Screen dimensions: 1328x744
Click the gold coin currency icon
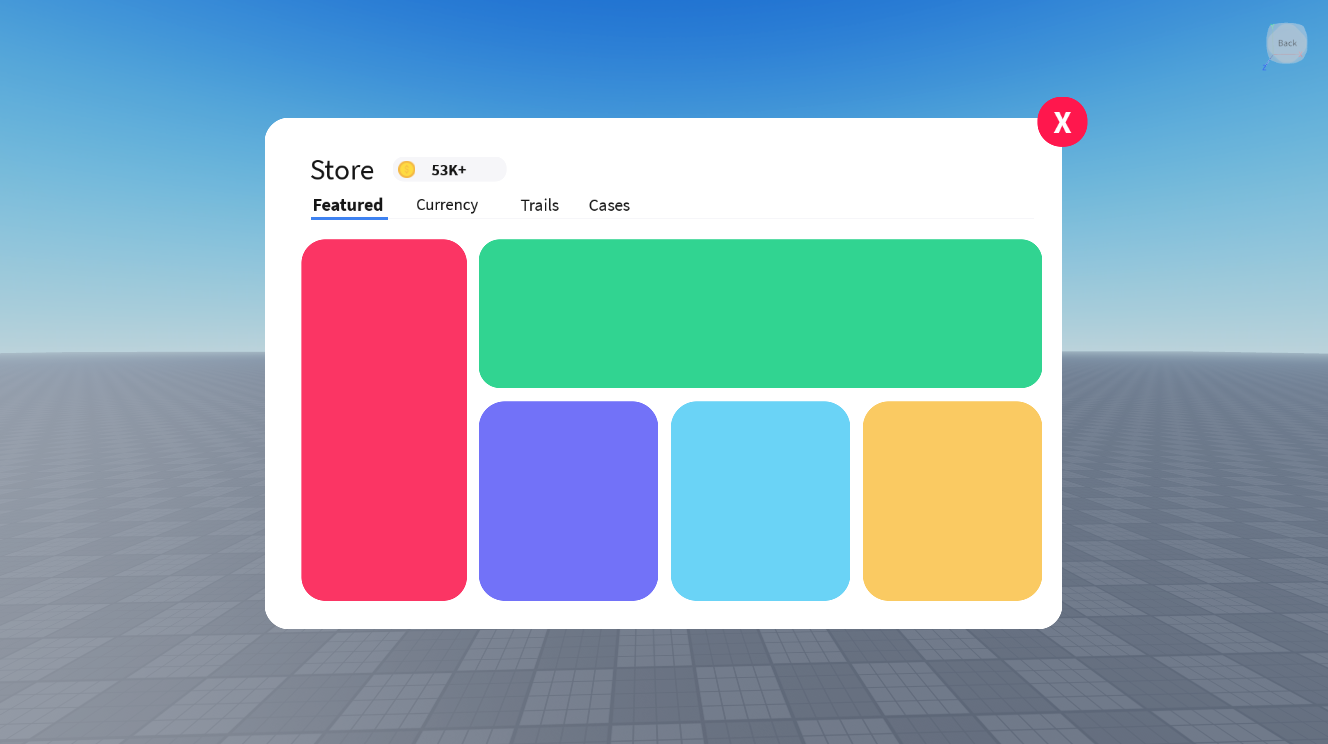[407, 169]
